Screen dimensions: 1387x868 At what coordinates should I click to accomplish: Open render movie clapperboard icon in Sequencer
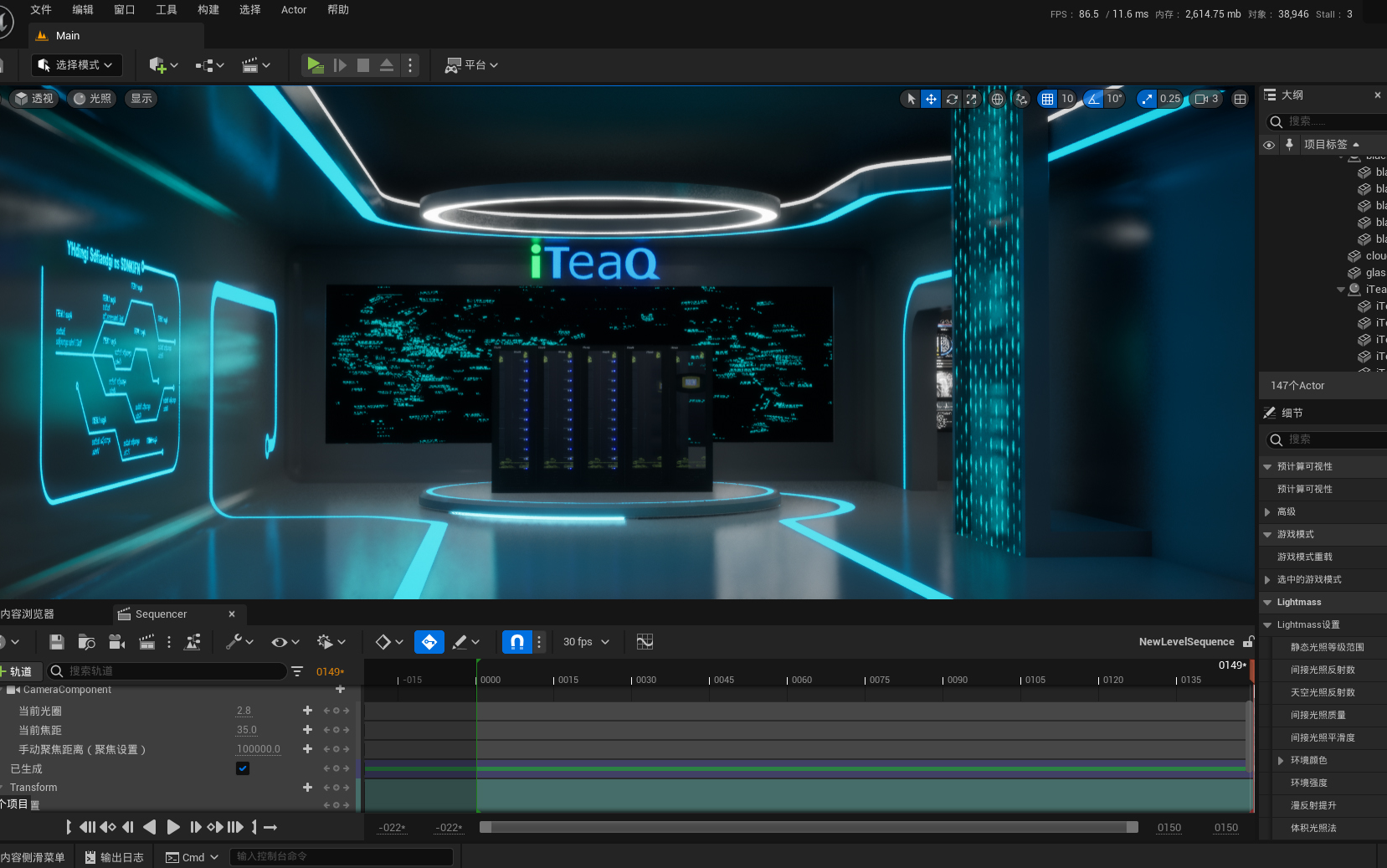click(x=146, y=642)
